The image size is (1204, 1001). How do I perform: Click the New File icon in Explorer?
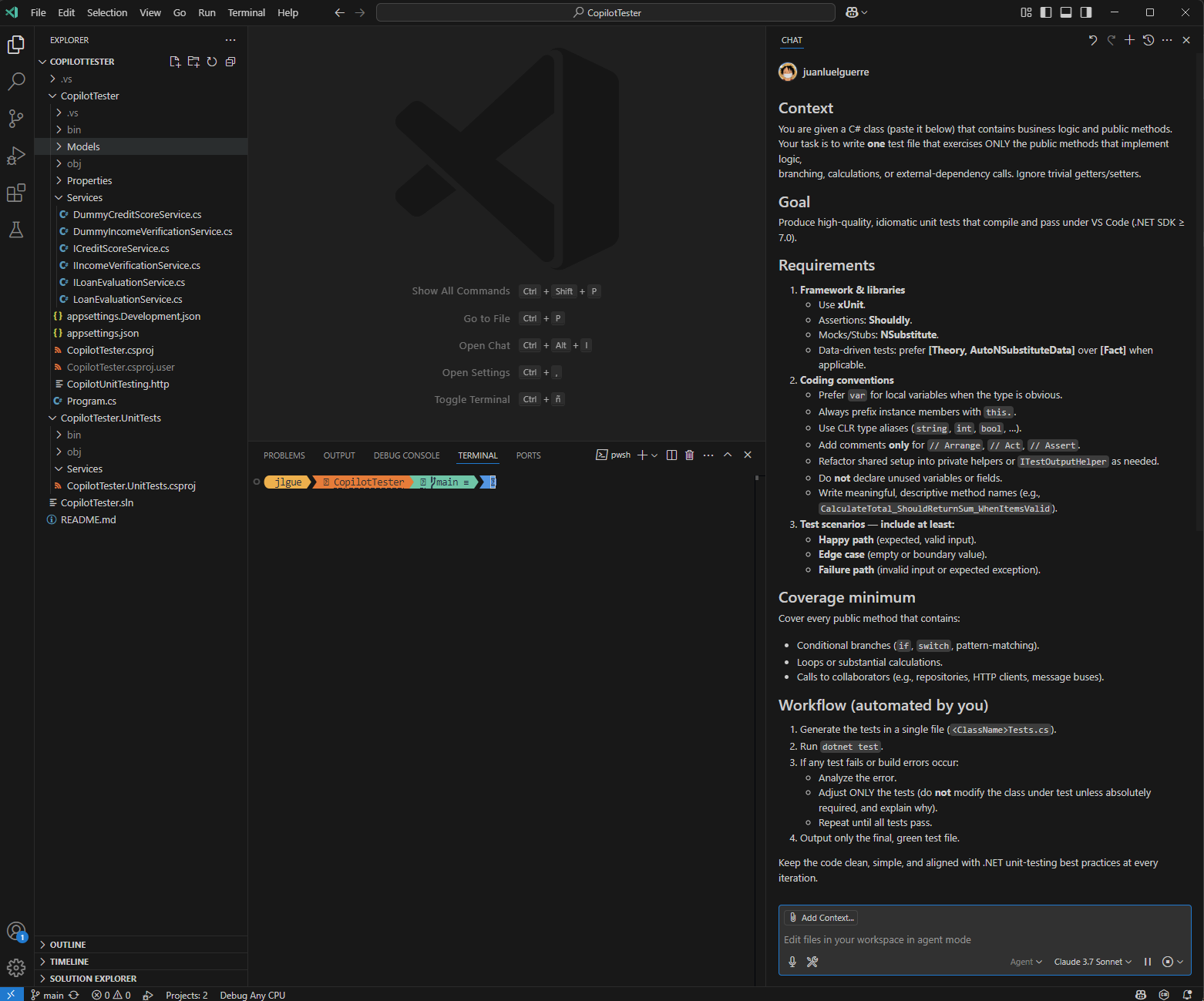pos(175,62)
